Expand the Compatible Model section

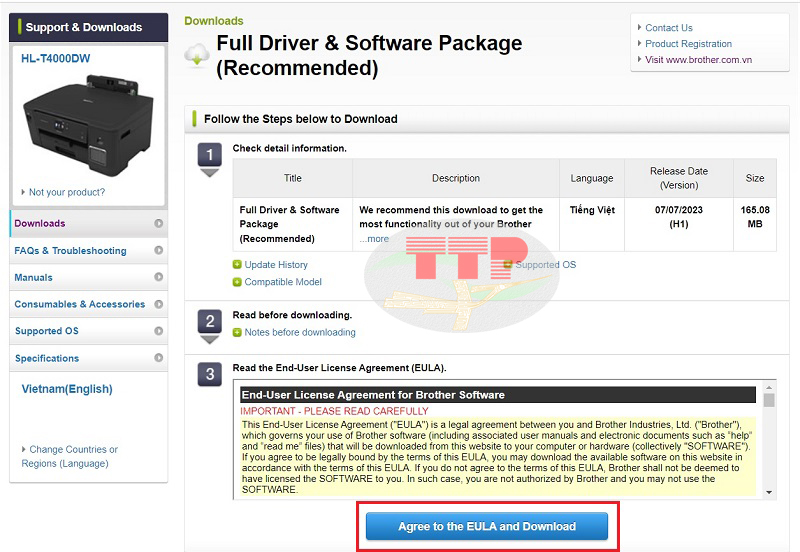[x=277, y=282]
